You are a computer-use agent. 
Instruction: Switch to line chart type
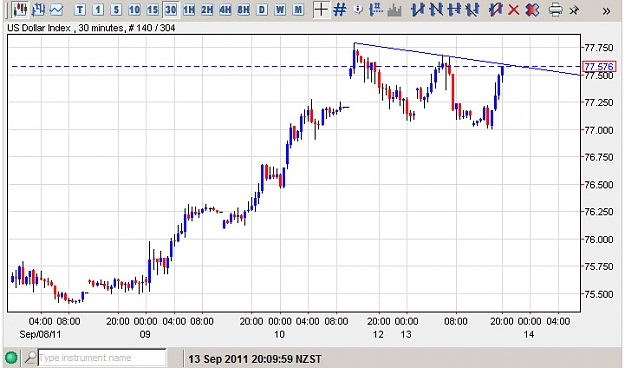click(x=56, y=10)
